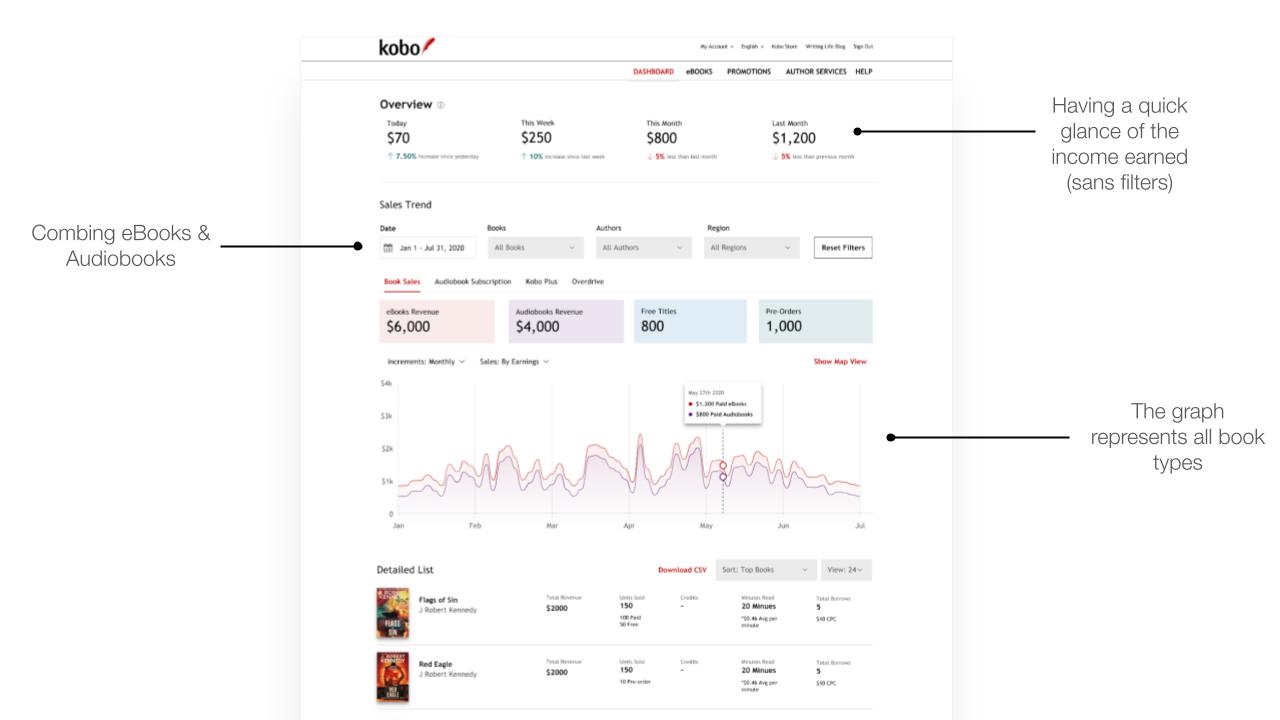Viewport: 1280px width, 720px height.
Task: Switch to the Audiobook Subscription tab
Action: 472,282
